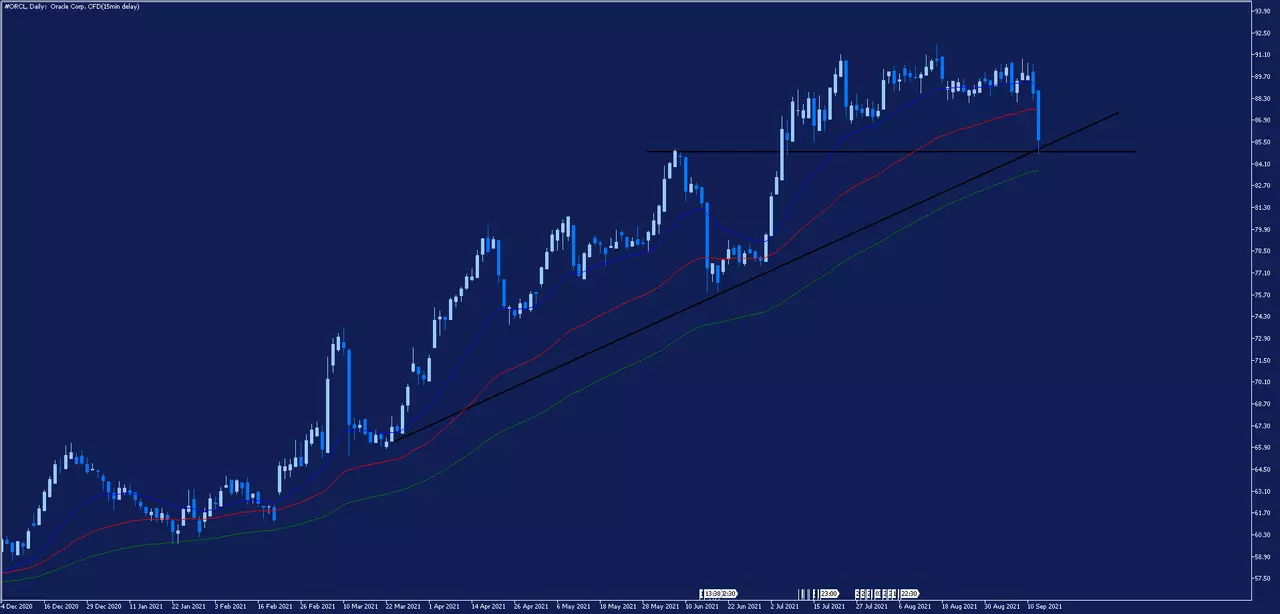This screenshot has height=614, width=1280.
Task: Select the horizontal black resistance line
Action: pyautogui.click(x=890, y=151)
